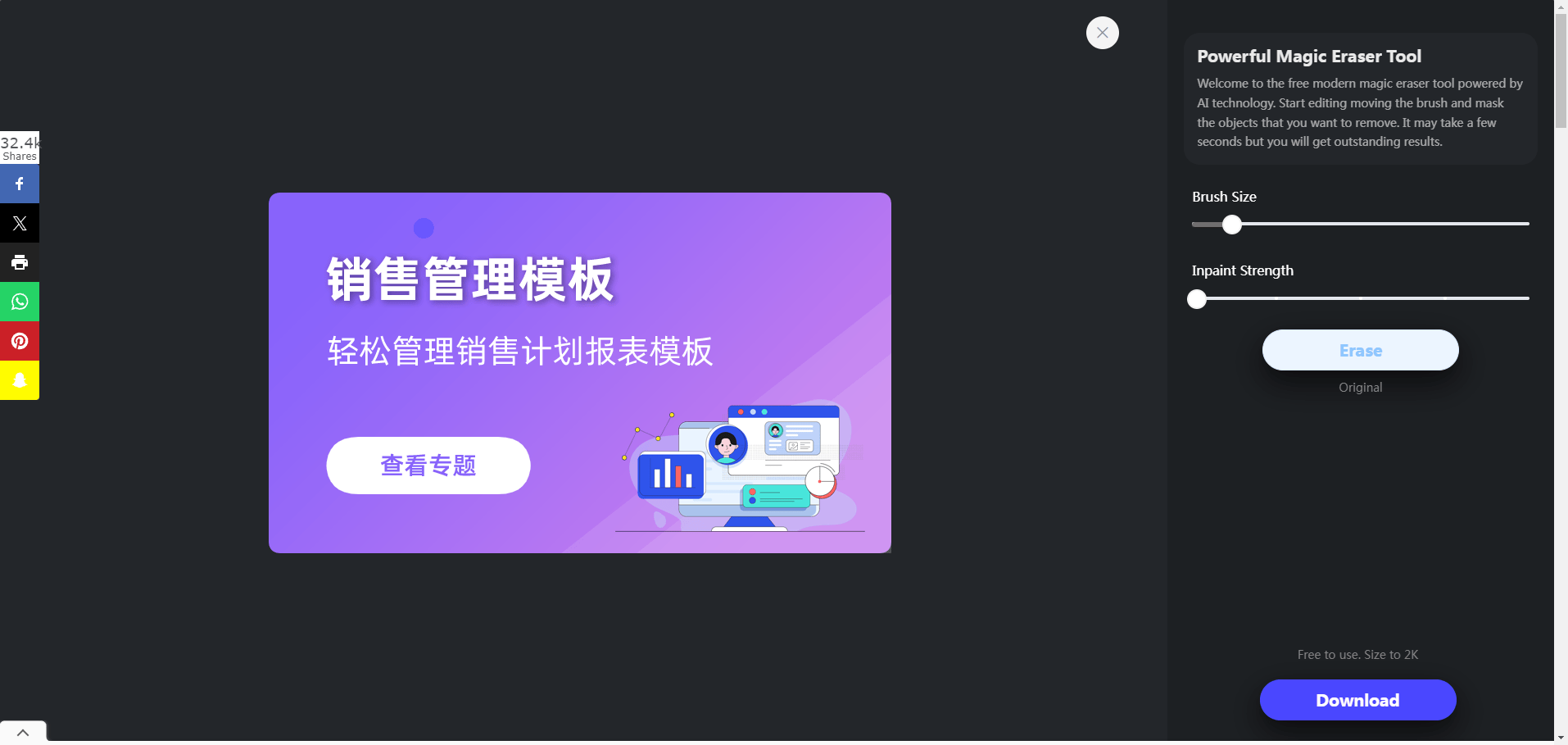Click middle of Inpaint Strength track
1568x745 pixels.
click(1361, 298)
